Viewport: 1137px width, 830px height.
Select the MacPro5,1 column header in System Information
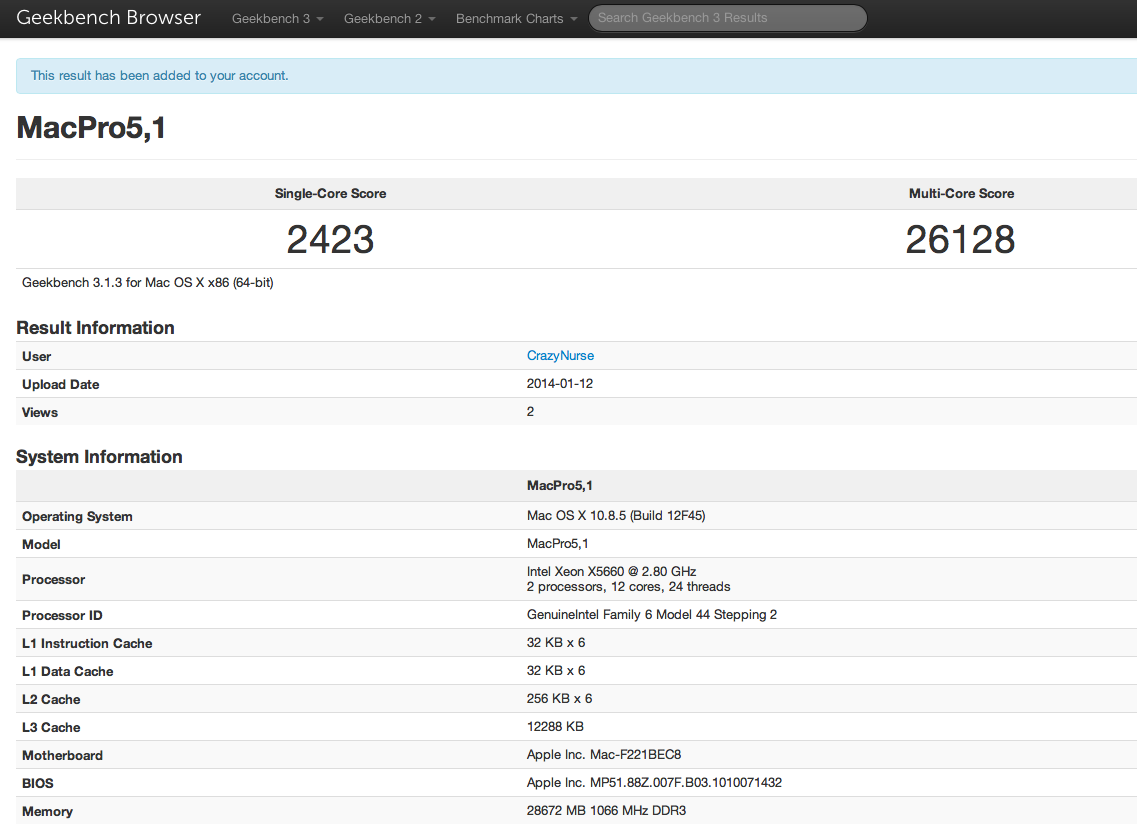[x=559, y=486]
